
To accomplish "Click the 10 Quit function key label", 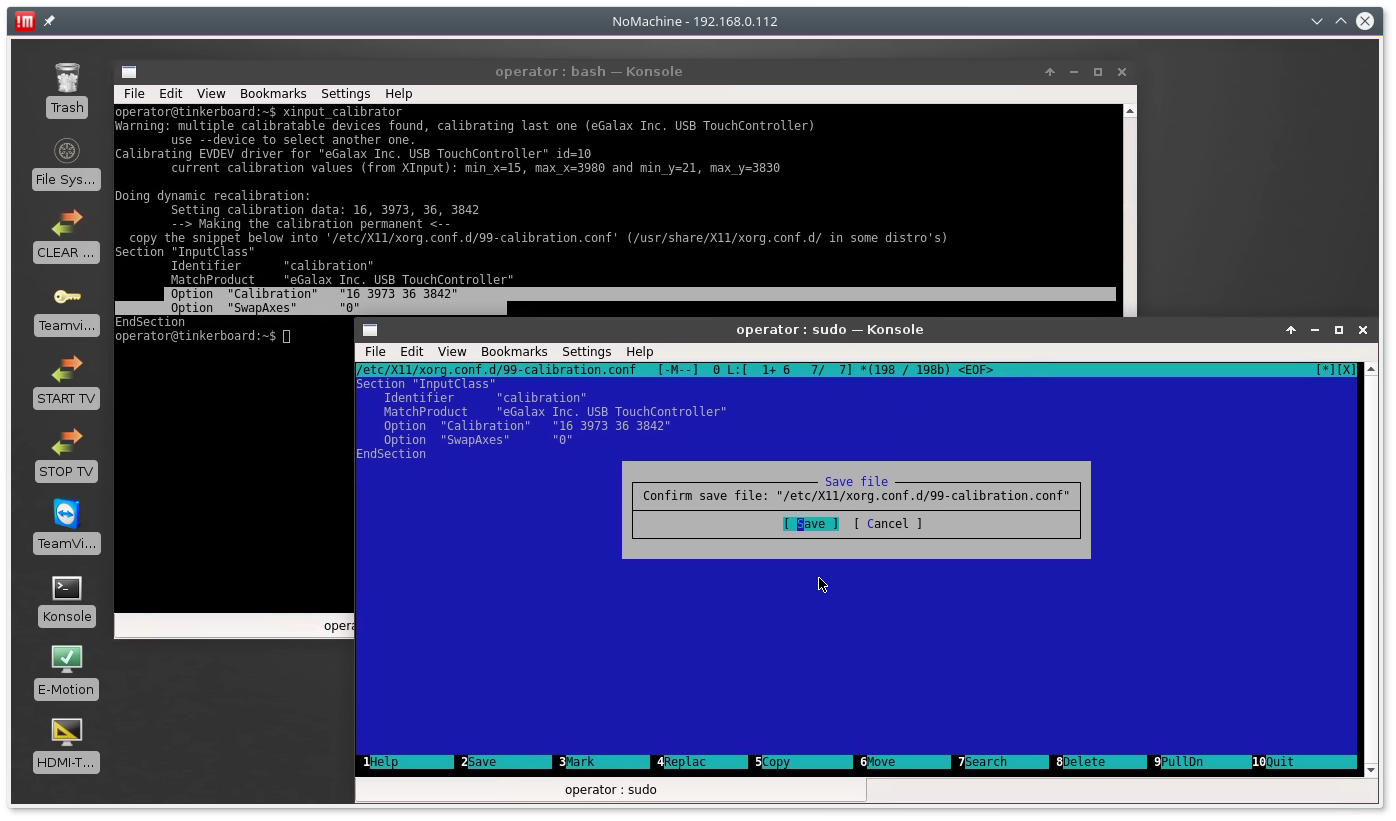I will click(1279, 762).
